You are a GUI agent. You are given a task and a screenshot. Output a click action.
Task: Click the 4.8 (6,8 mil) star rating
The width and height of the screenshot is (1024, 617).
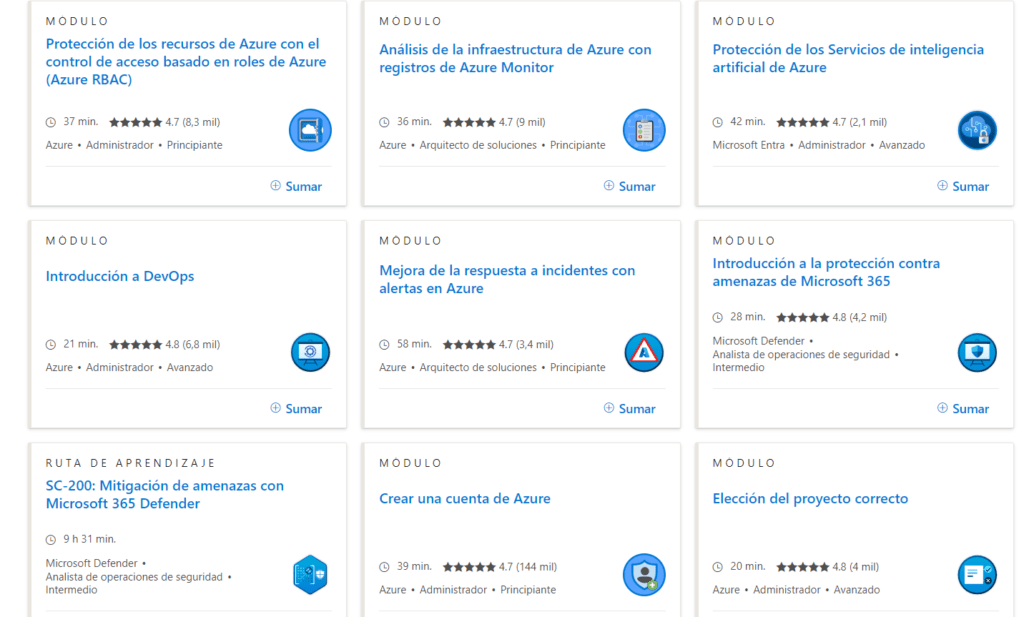[x=165, y=345]
